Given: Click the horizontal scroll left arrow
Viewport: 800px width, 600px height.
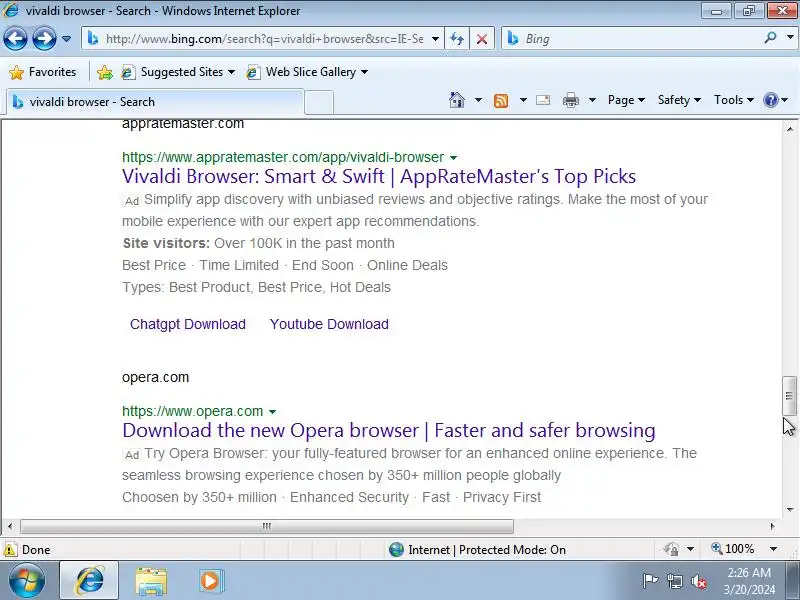Looking at the screenshot, I should tap(10, 526).
